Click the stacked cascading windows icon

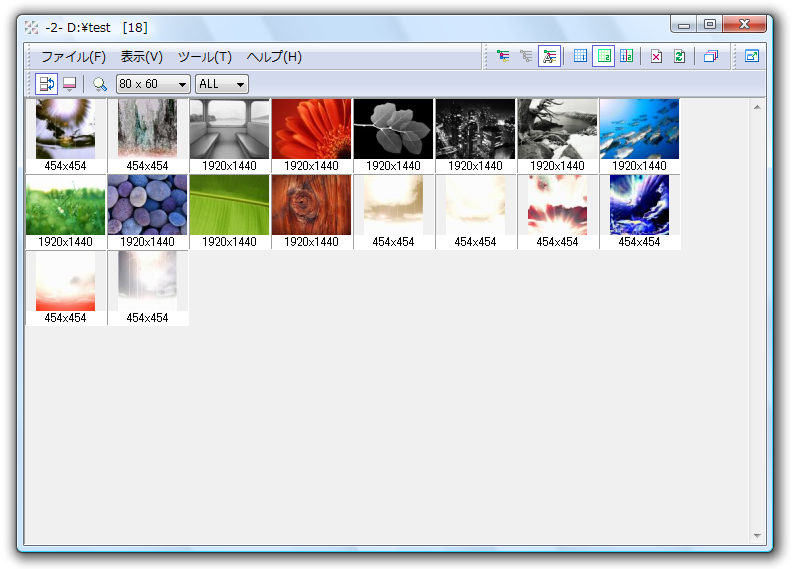tap(711, 56)
